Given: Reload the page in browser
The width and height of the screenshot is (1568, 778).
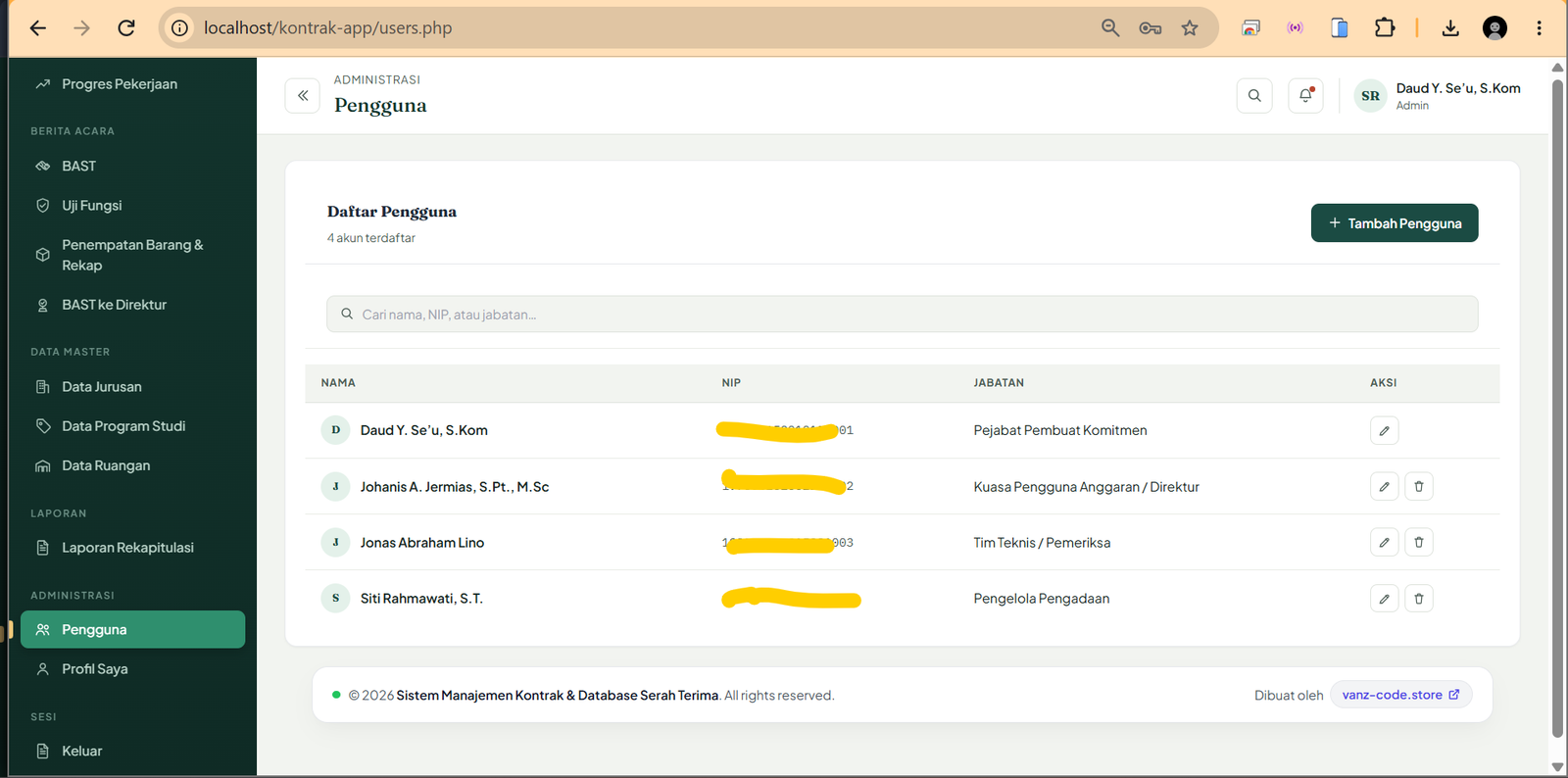Looking at the screenshot, I should 126,27.
